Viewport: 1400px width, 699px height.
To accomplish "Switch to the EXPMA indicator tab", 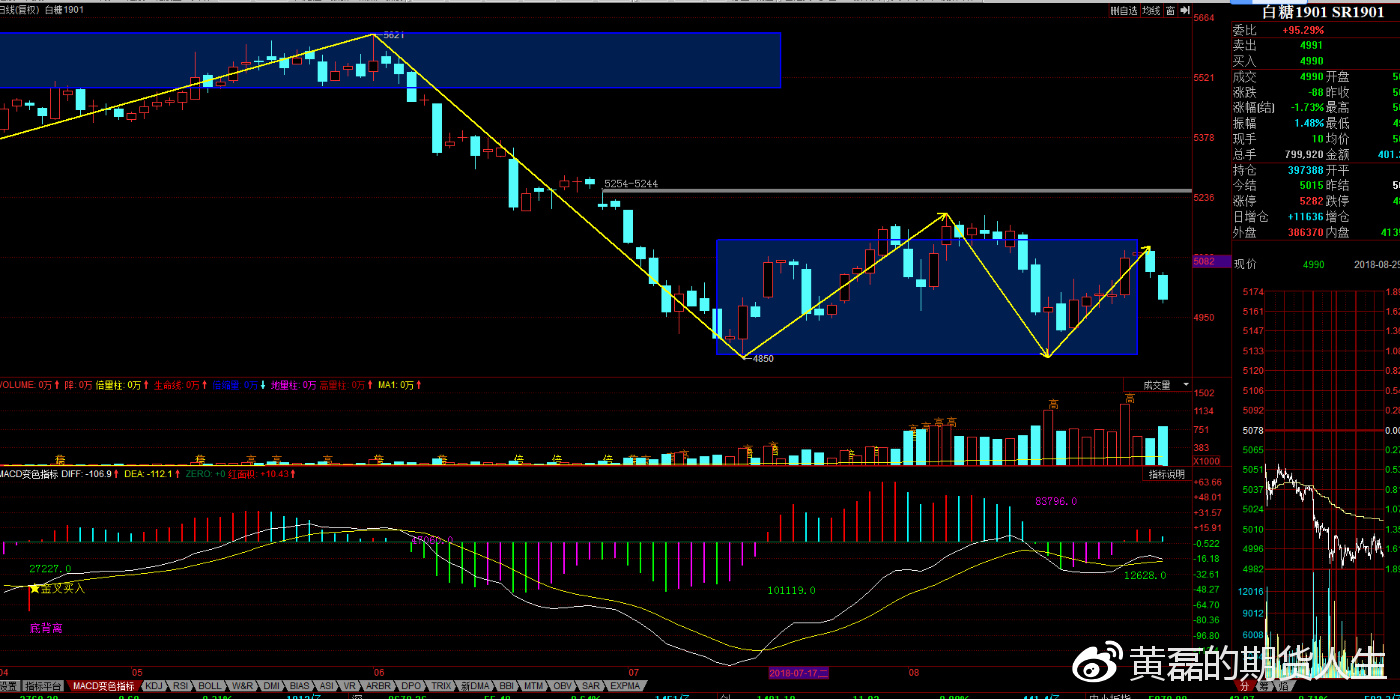I will coord(625,686).
